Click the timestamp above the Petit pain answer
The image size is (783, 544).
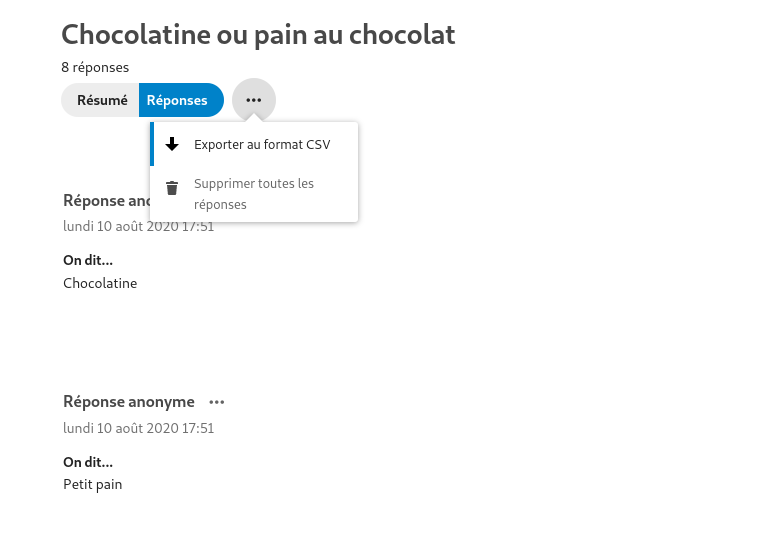coord(138,428)
